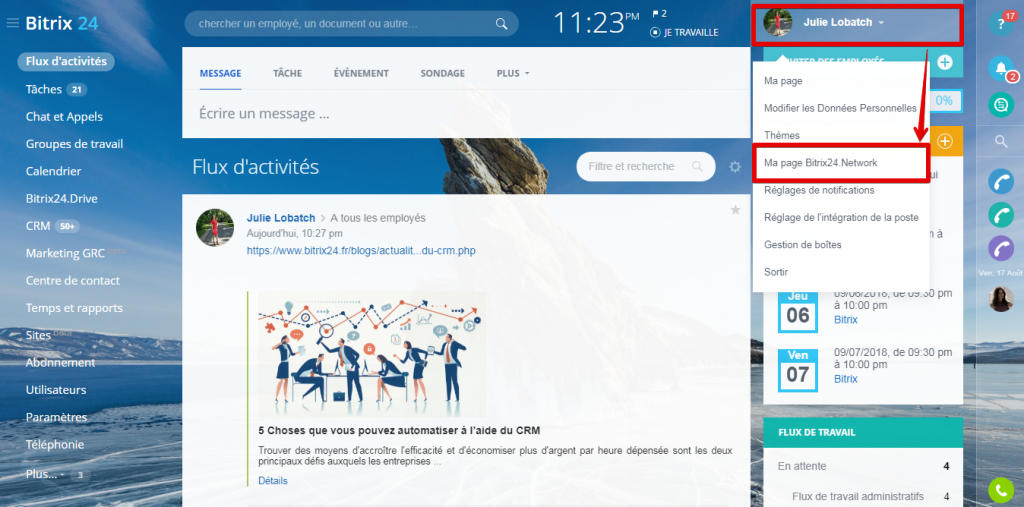1024x507 pixels.
Task: Expand the PLUS dropdown in message tabs
Action: coord(513,73)
